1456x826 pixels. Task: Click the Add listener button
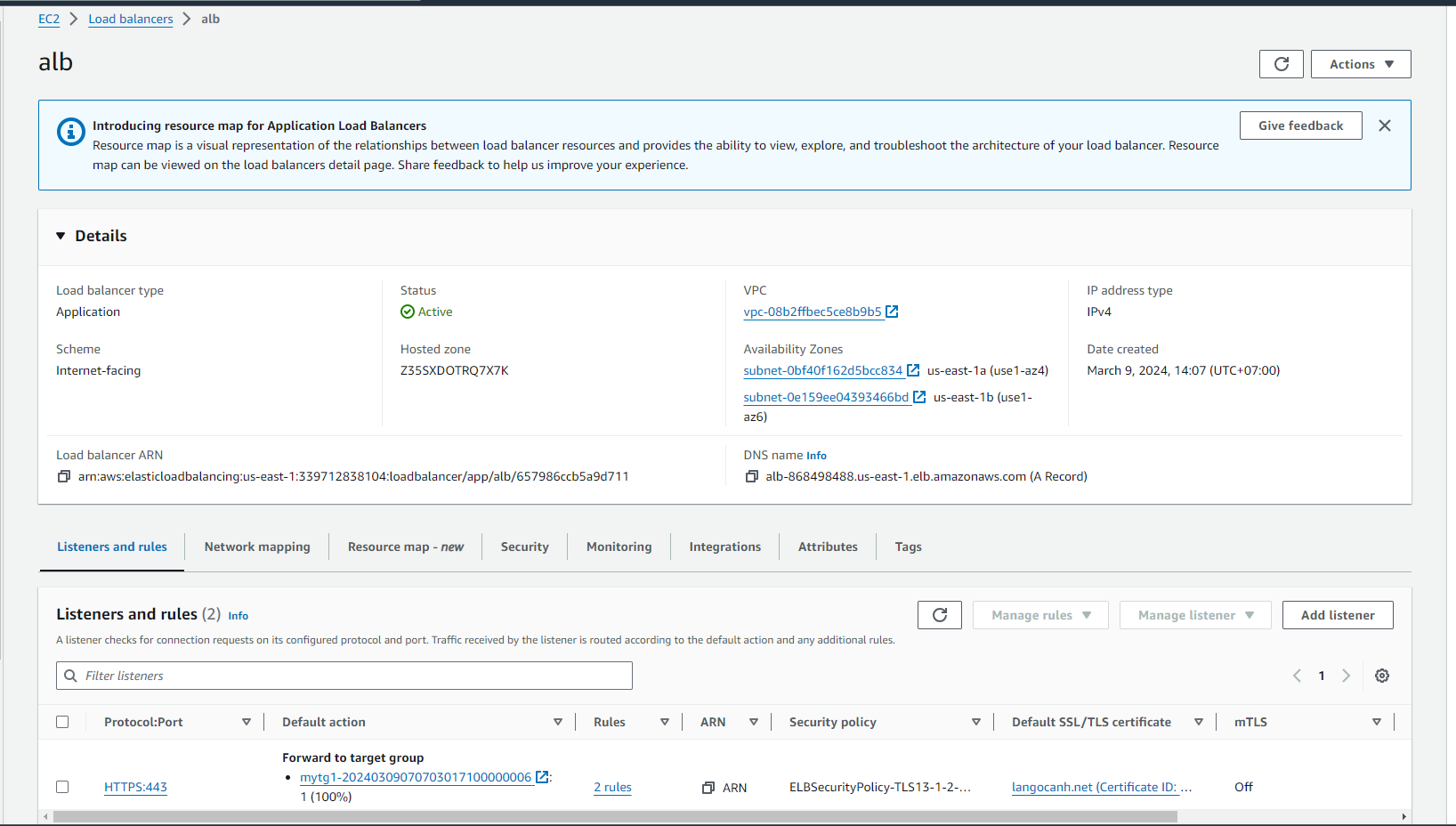(1337, 615)
